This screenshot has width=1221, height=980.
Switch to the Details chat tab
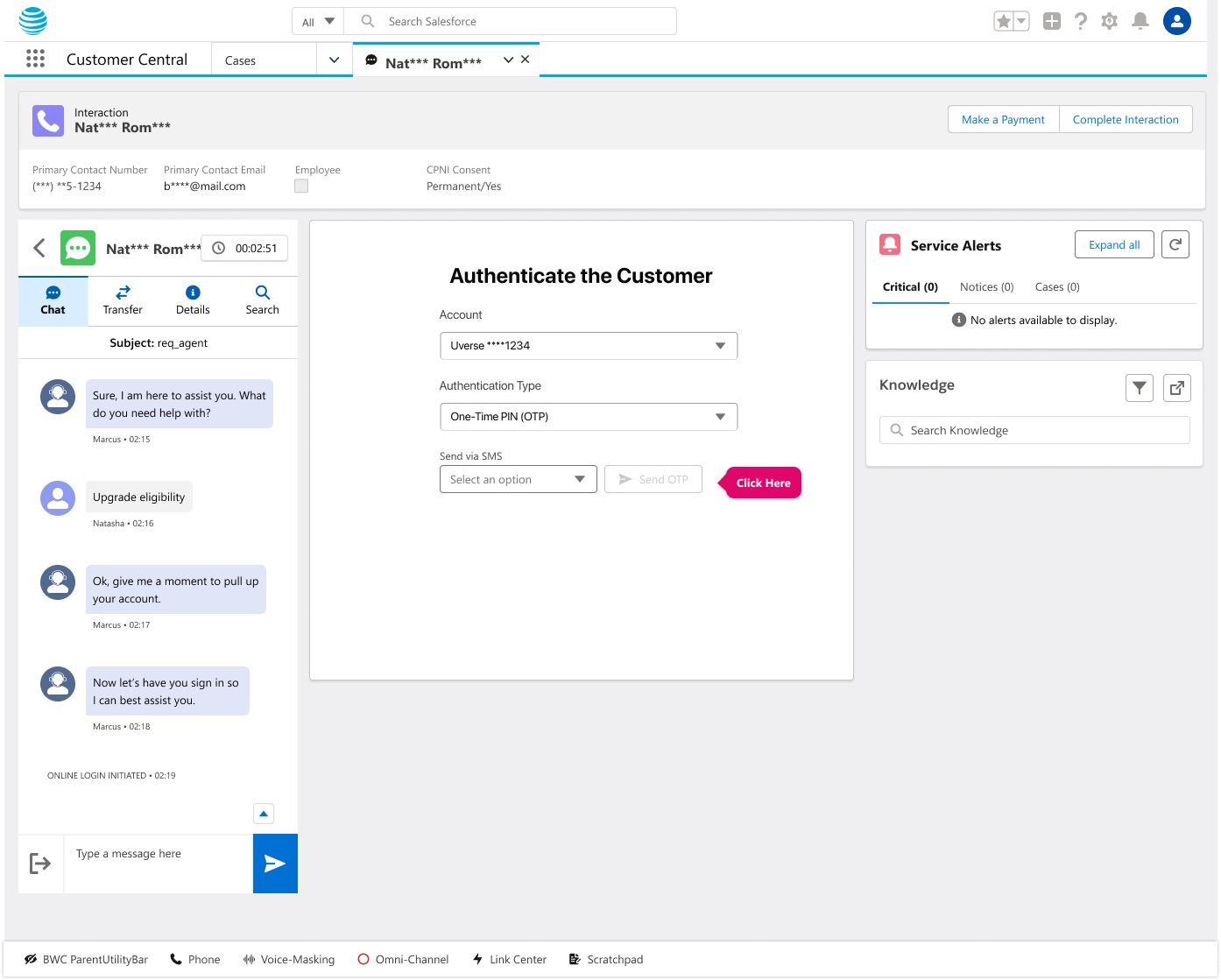click(193, 300)
